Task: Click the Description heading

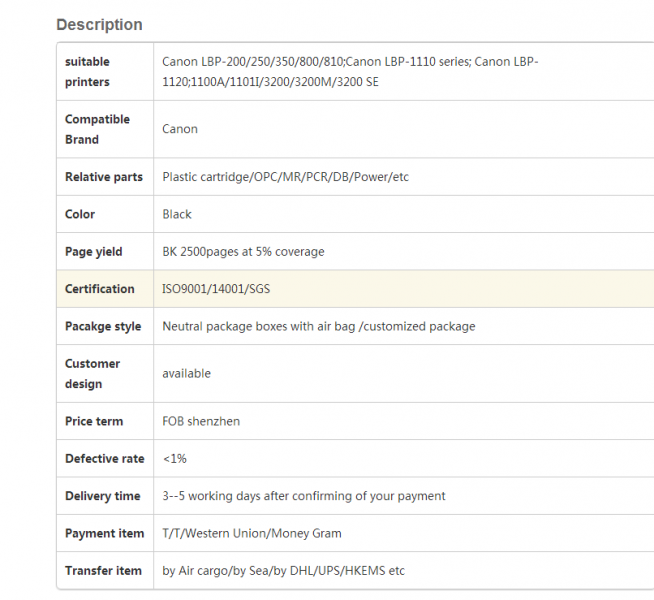Action: tap(99, 25)
